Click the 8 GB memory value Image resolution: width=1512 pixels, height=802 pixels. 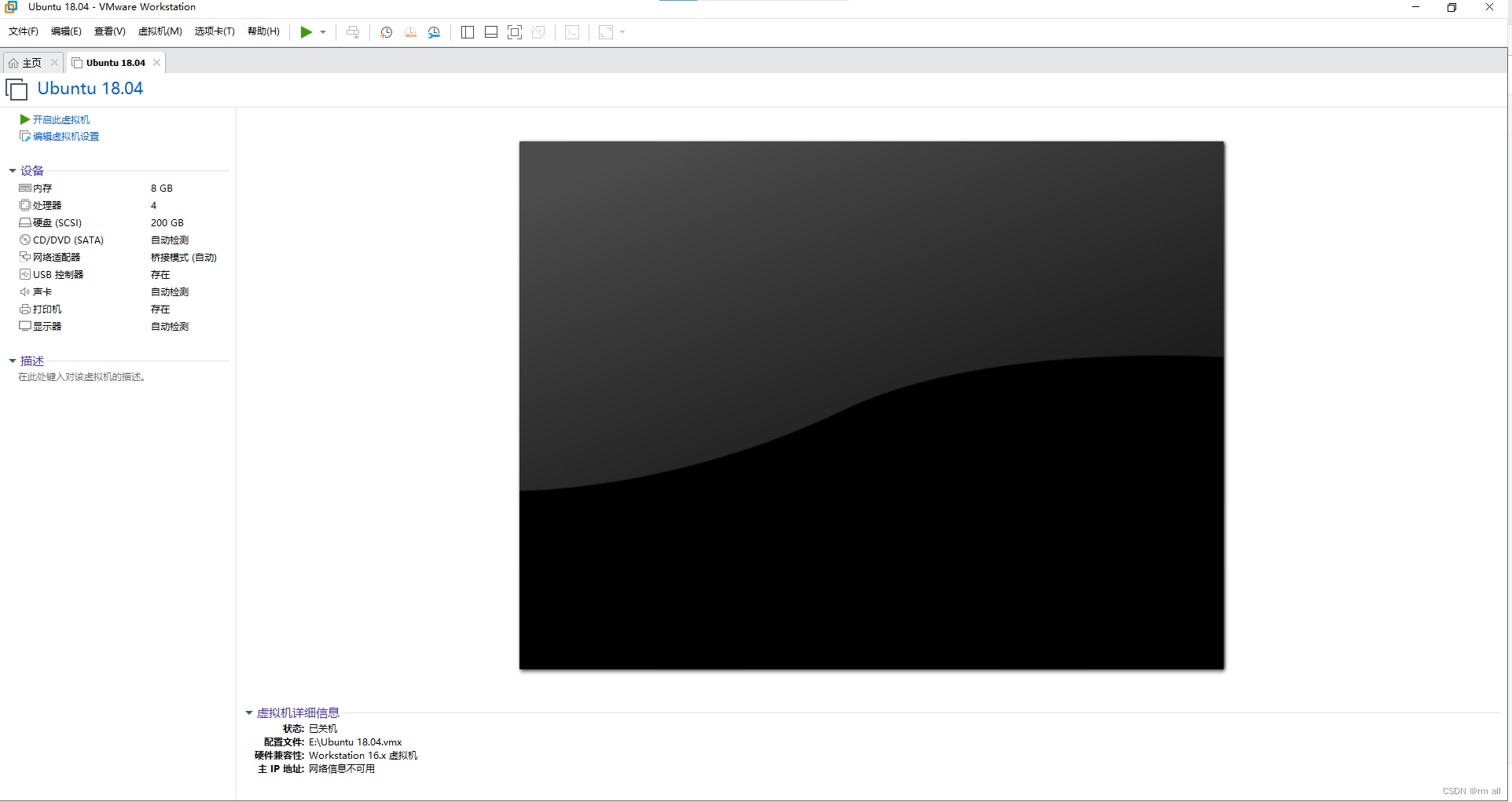[162, 189]
